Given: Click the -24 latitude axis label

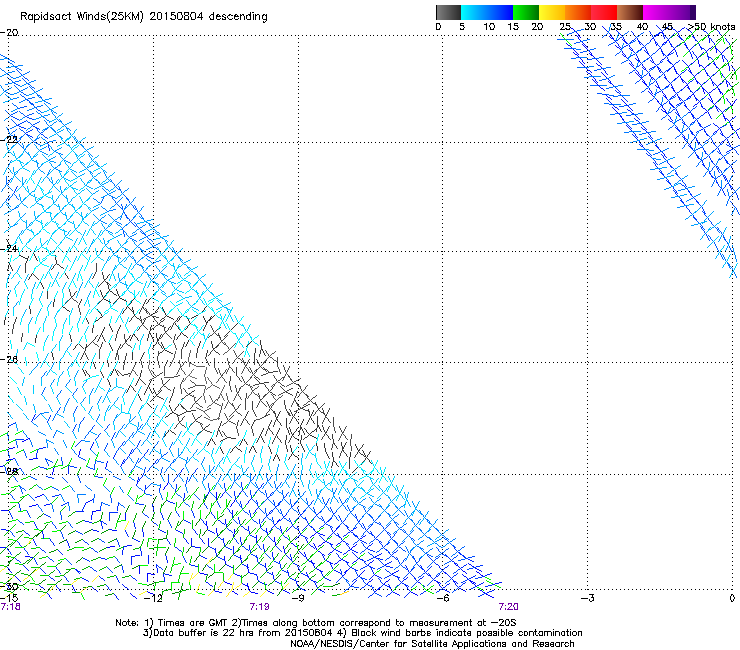Looking at the screenshot, I should (x=9, y=248).
